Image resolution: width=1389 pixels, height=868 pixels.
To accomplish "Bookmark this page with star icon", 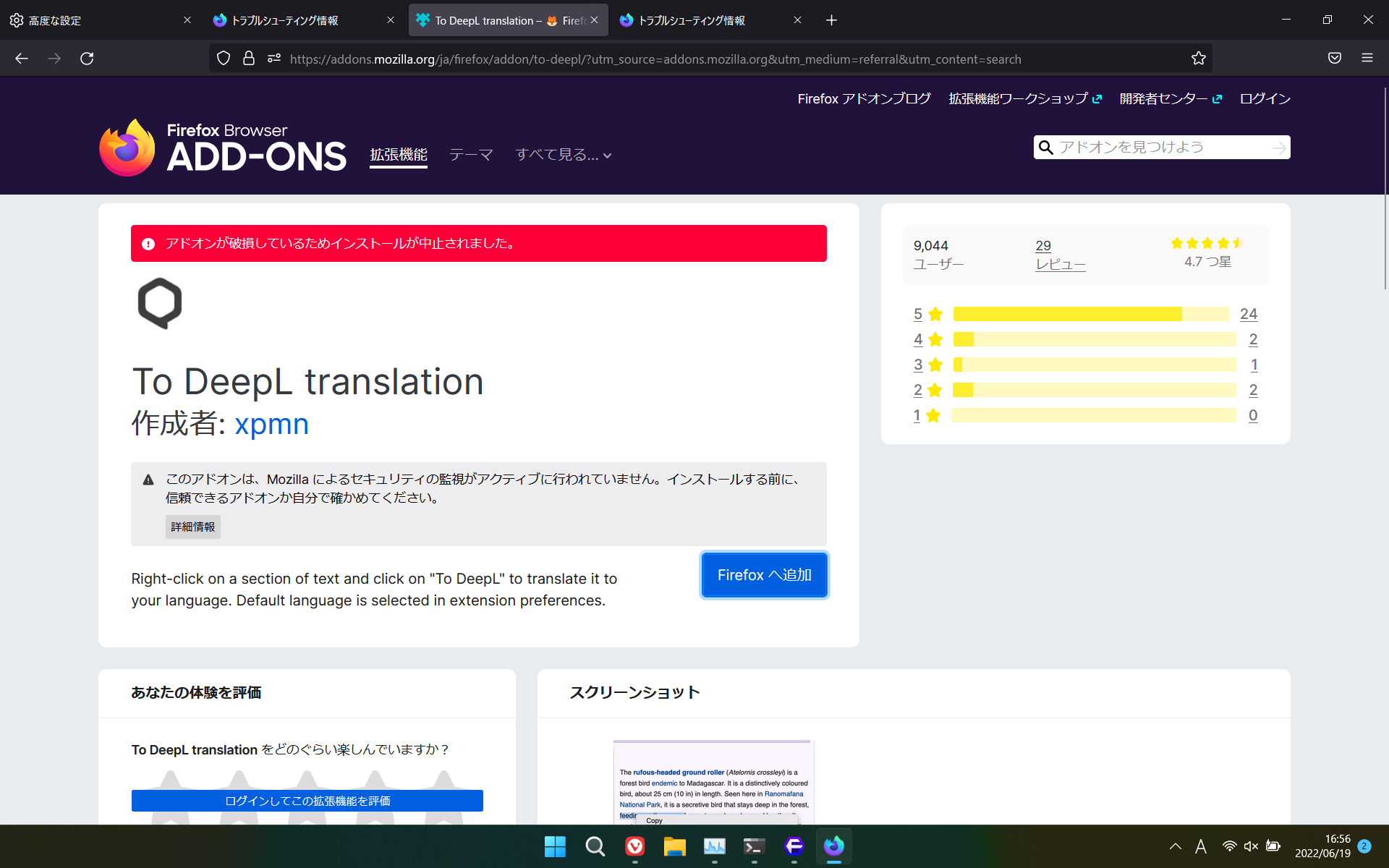I will tap(1198, 59).
